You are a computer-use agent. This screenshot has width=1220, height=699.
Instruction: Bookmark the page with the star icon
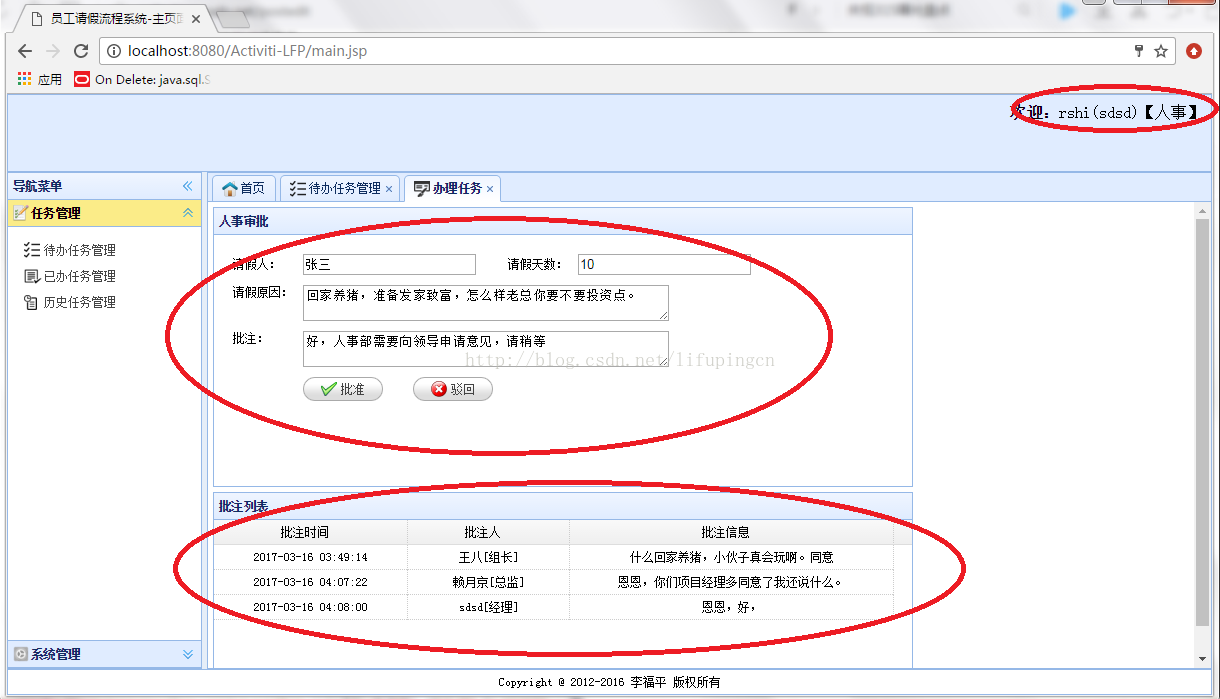tap(1161, 51)
